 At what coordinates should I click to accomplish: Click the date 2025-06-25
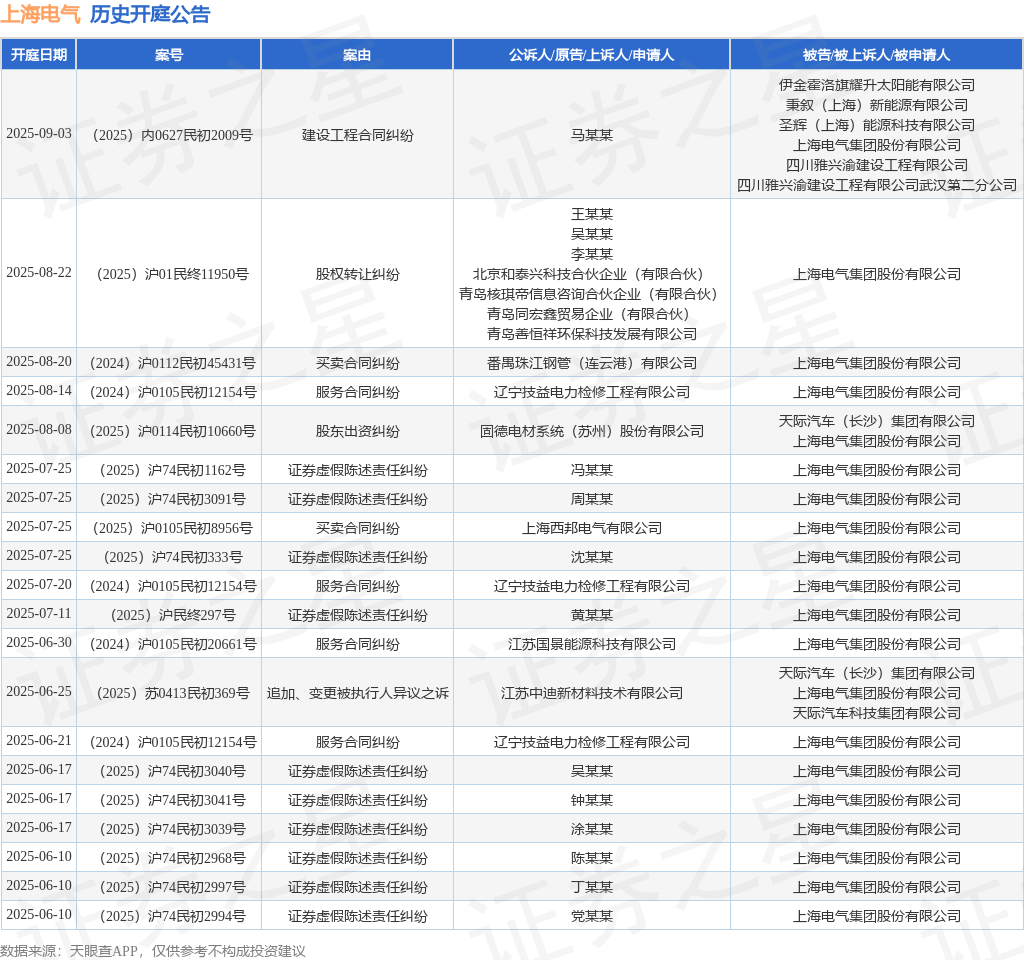point(39,692)
